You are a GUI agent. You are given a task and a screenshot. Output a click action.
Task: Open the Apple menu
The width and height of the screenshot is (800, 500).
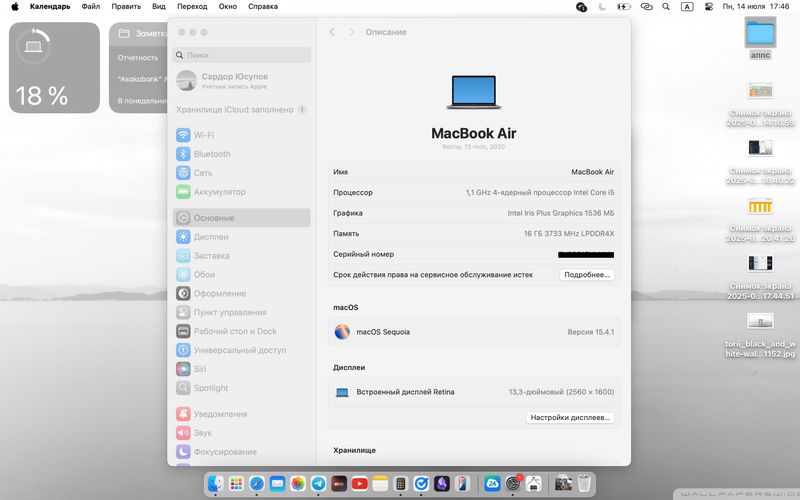15,7
